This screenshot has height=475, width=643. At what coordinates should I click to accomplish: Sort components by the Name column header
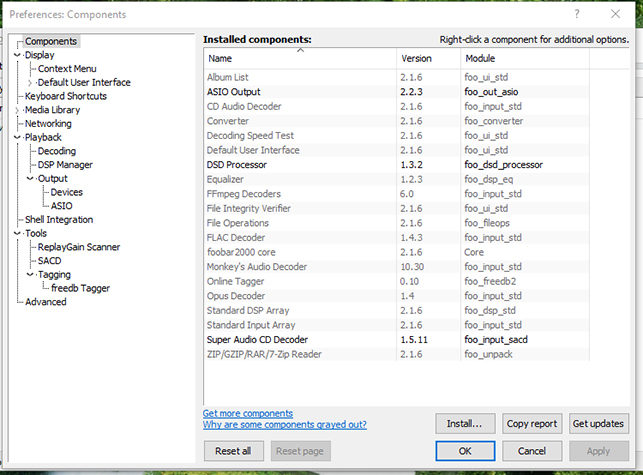click(x=299, y=59)
